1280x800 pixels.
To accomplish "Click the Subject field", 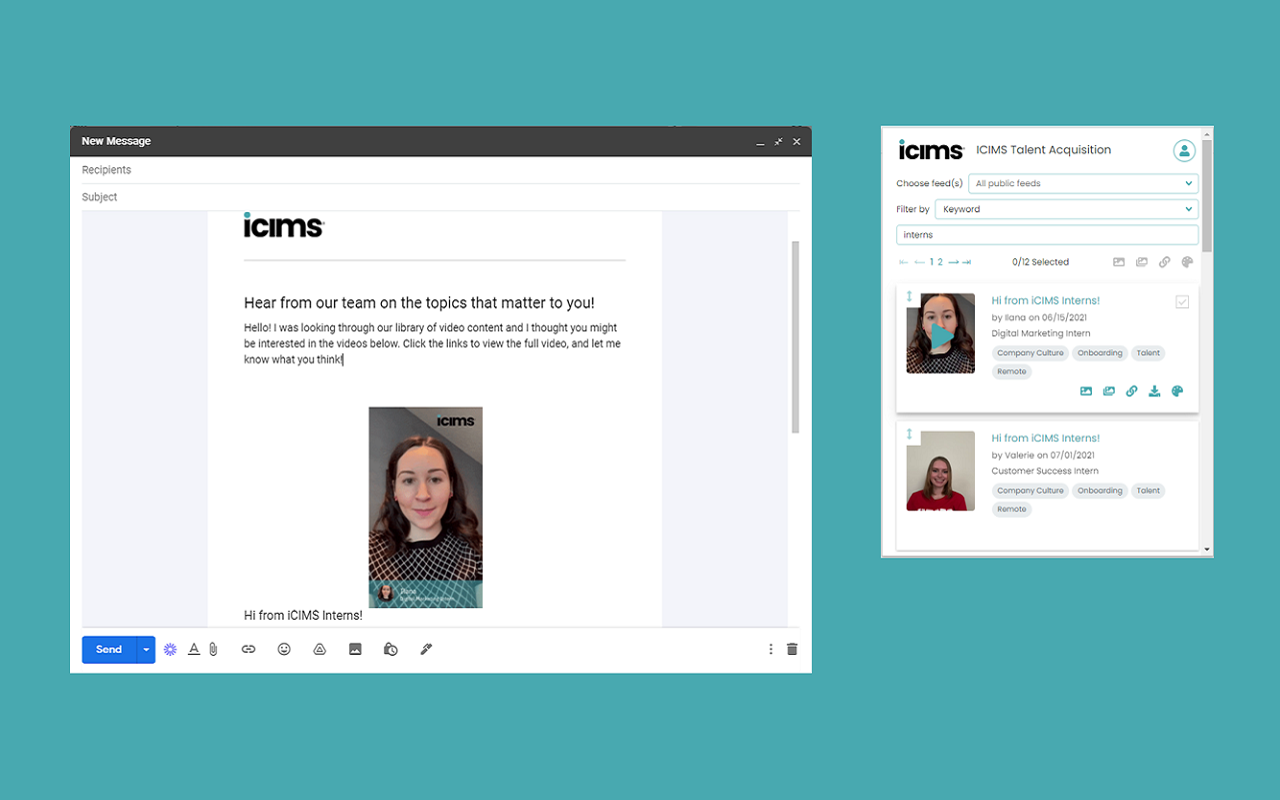I will pos(440,197).
